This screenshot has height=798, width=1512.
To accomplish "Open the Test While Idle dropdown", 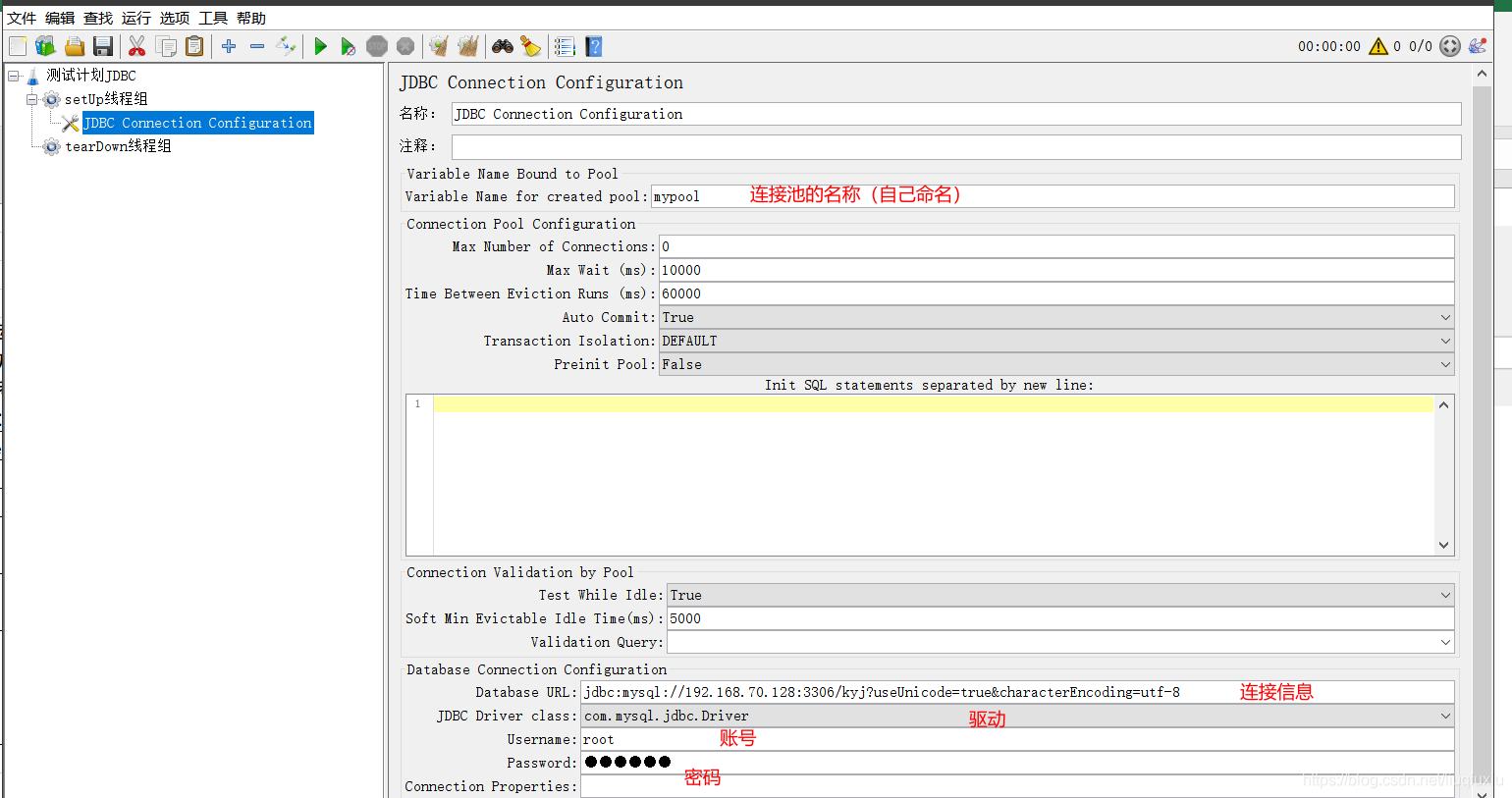I will click(x=1060, y=595).
